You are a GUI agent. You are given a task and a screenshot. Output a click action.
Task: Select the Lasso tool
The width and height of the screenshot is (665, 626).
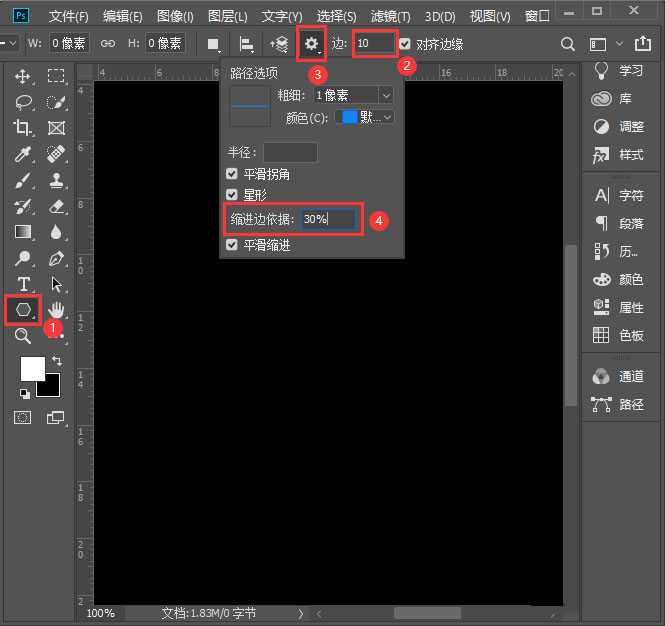tap(23, 102)
